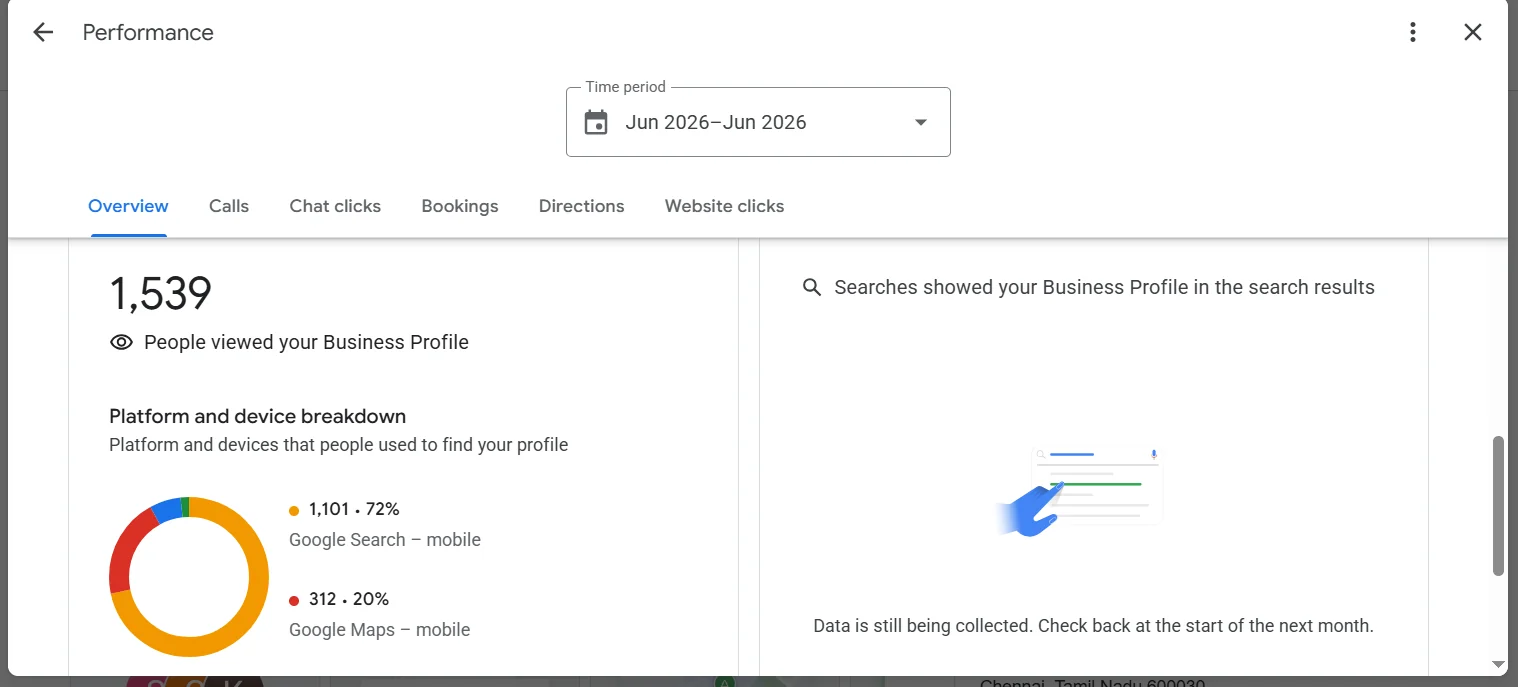Click the Google Maps – mobile label
The width and height of the screenshot is (1518, 687).
click(380, 630)
